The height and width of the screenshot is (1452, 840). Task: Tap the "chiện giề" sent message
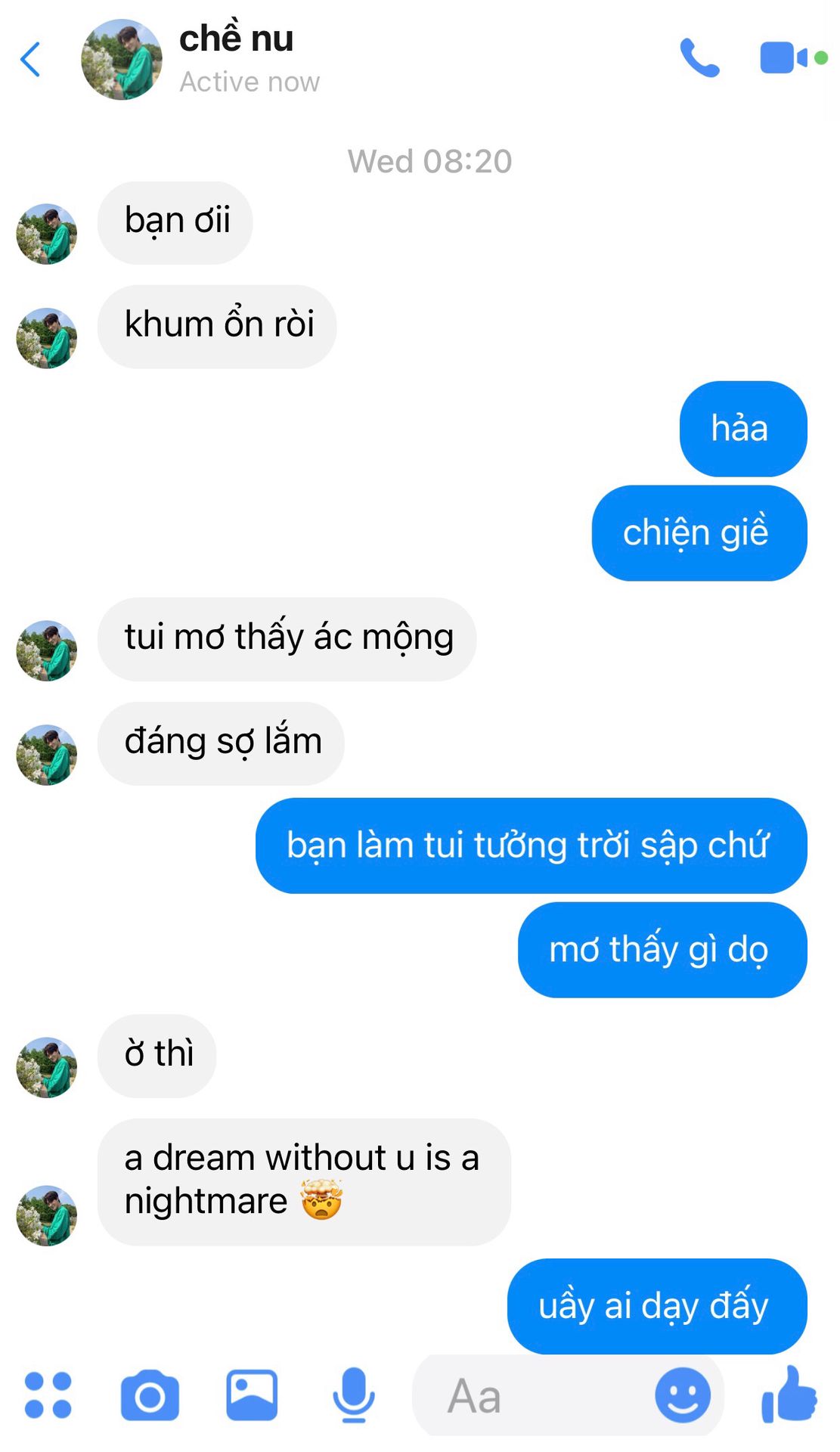[699, 533]
